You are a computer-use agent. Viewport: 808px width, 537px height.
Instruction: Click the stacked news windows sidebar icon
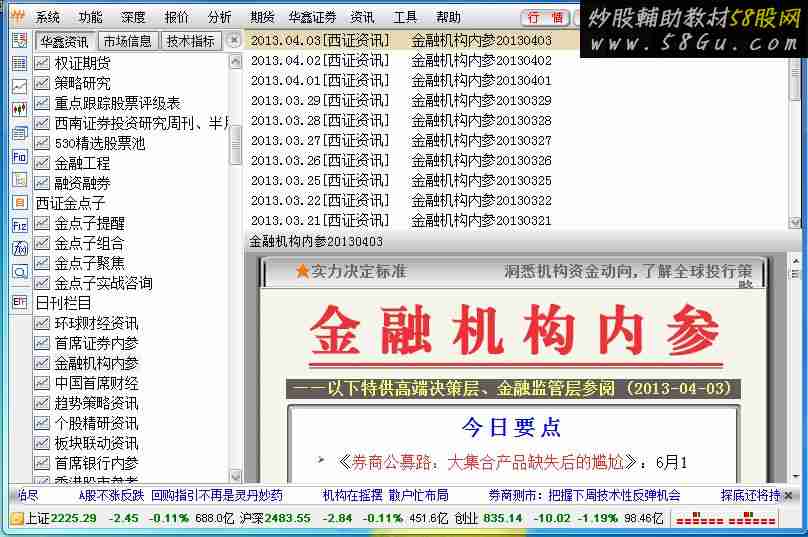[20, 133]
